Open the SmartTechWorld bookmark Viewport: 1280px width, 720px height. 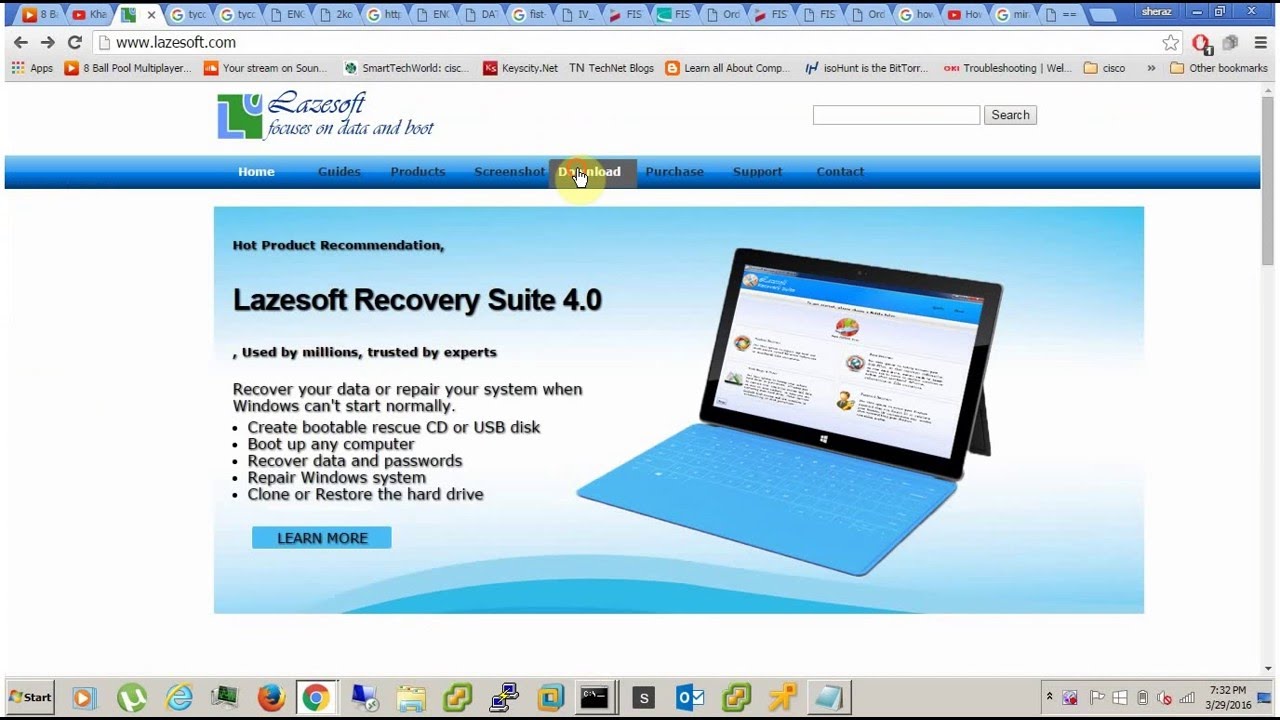[405, 68]
